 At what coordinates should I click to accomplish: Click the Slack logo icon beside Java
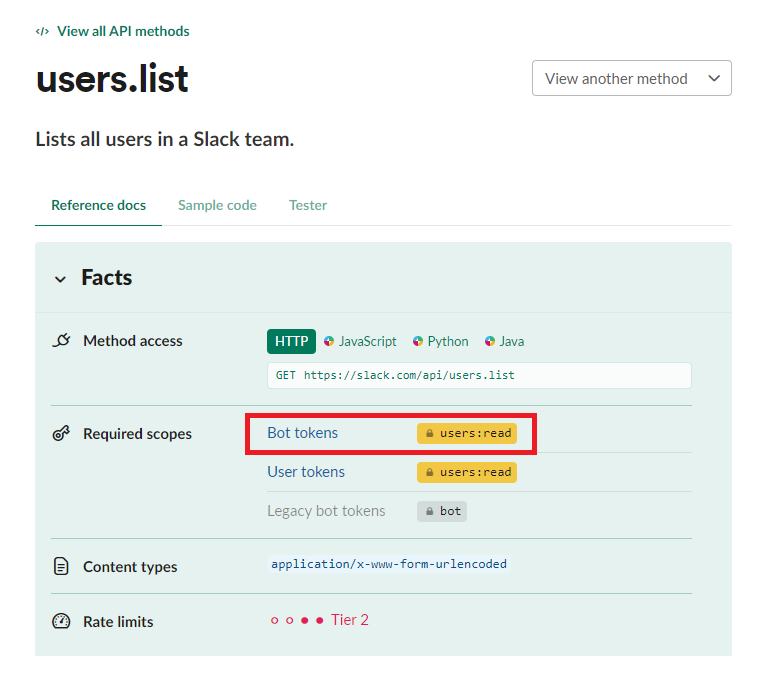coord(490,342)
